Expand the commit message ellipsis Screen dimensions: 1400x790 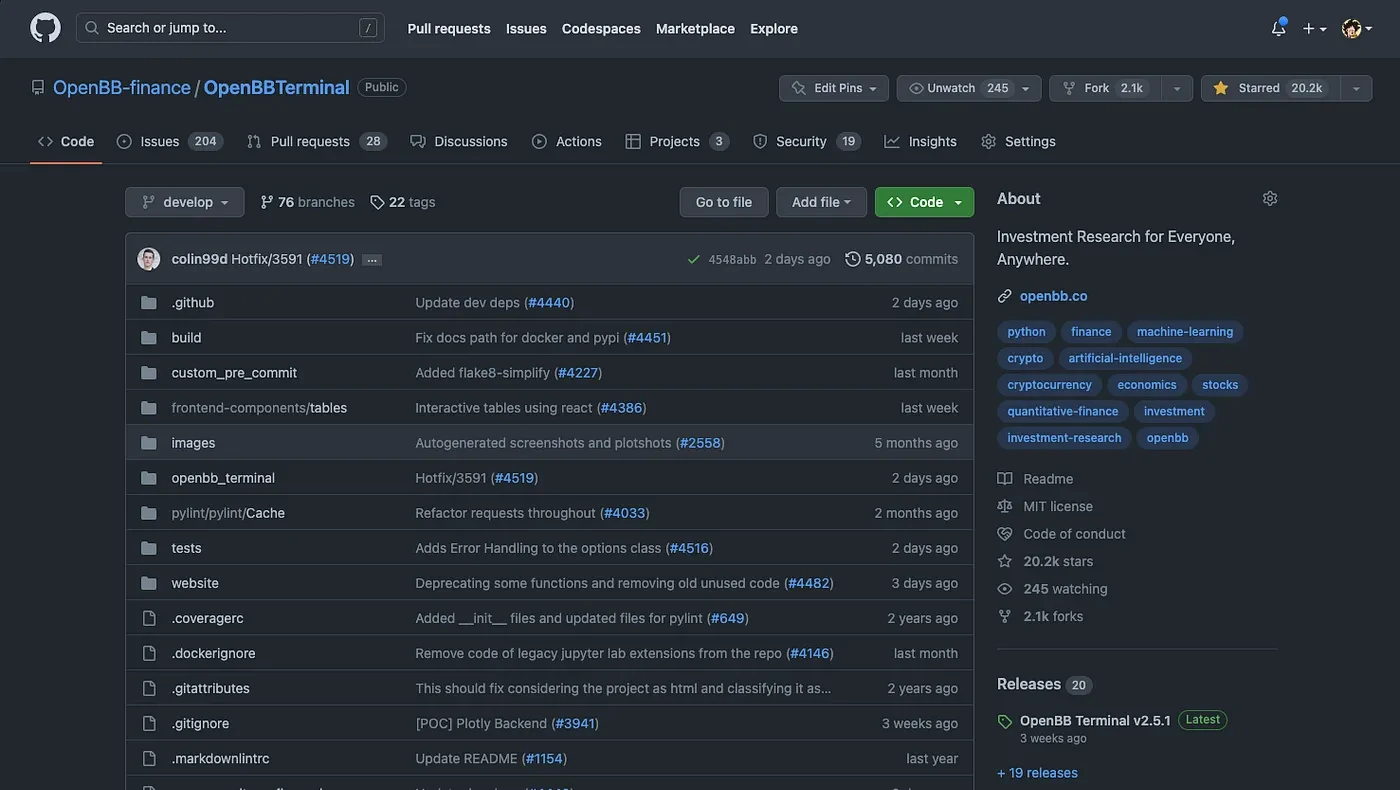coord(372,259)
